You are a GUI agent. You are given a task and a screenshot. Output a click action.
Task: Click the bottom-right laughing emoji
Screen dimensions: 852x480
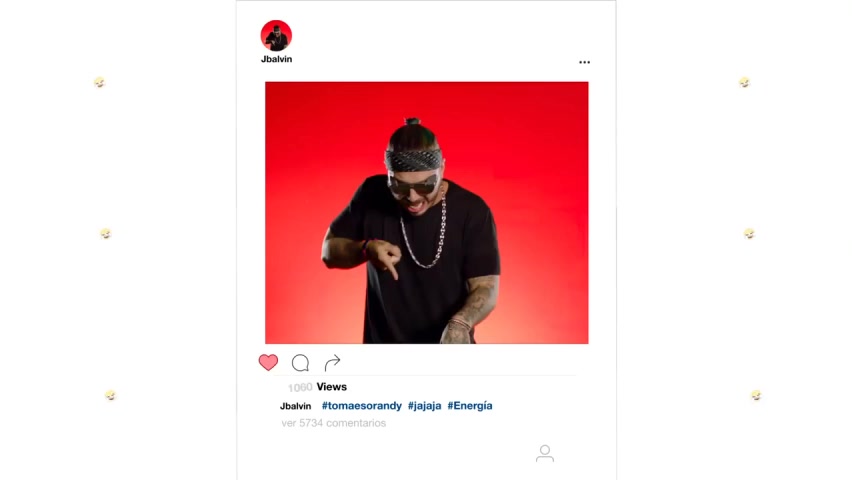pyautogui.click(x=756, y=395)
